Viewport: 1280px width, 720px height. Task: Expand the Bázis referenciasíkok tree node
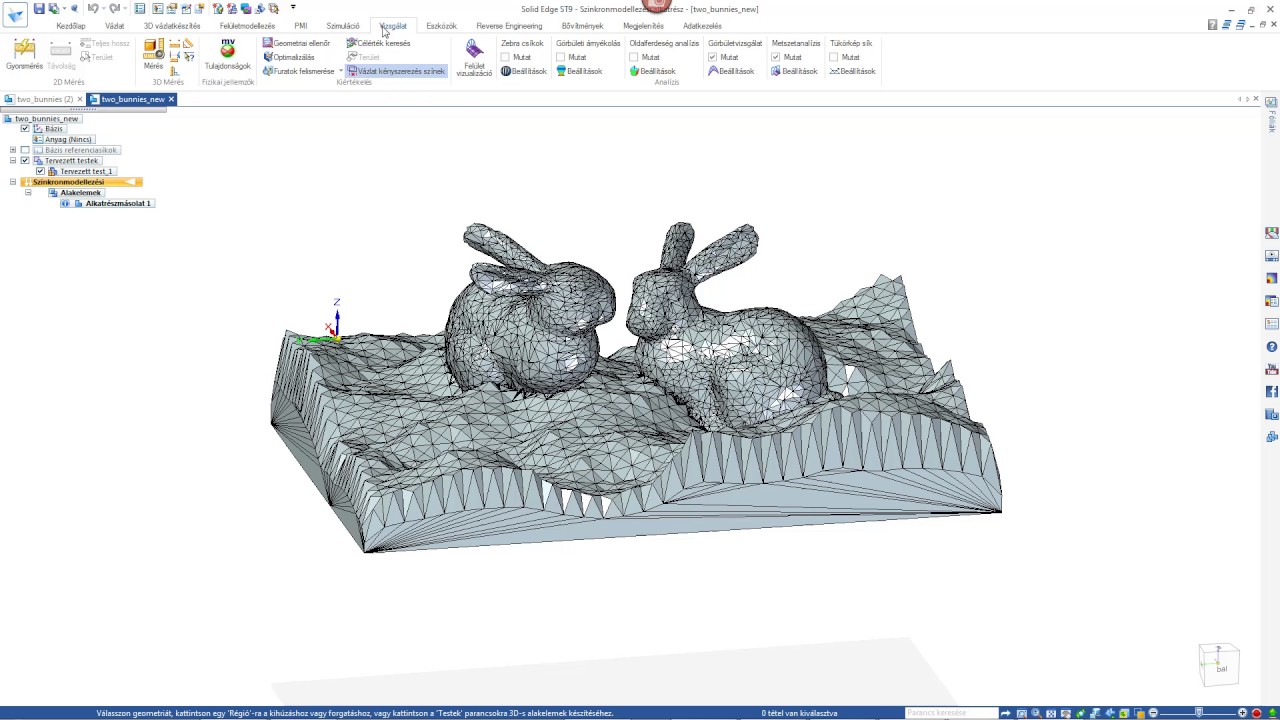pyautogui.click(x=13, y=150)
